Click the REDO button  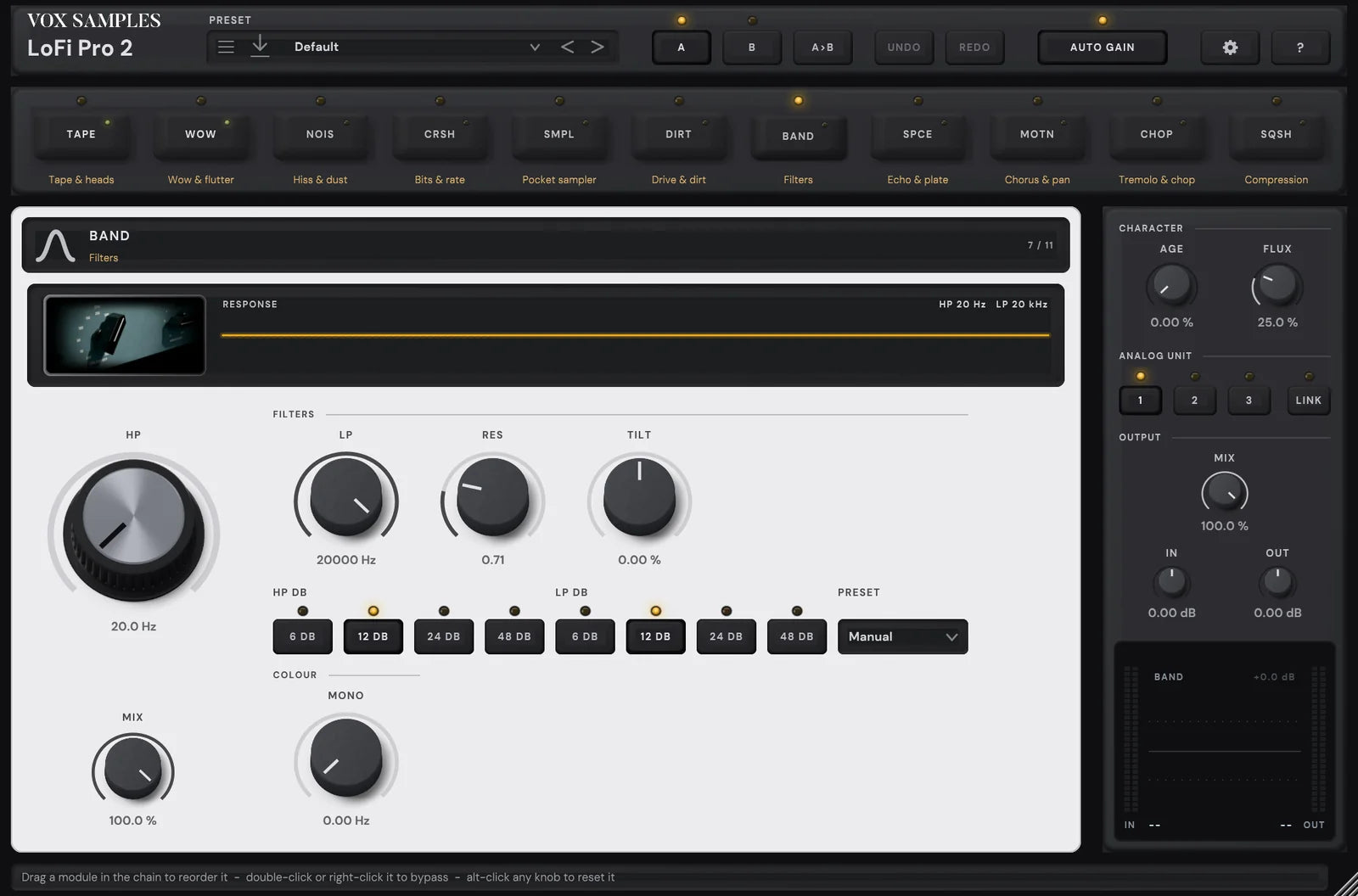[x=974, y=48]
